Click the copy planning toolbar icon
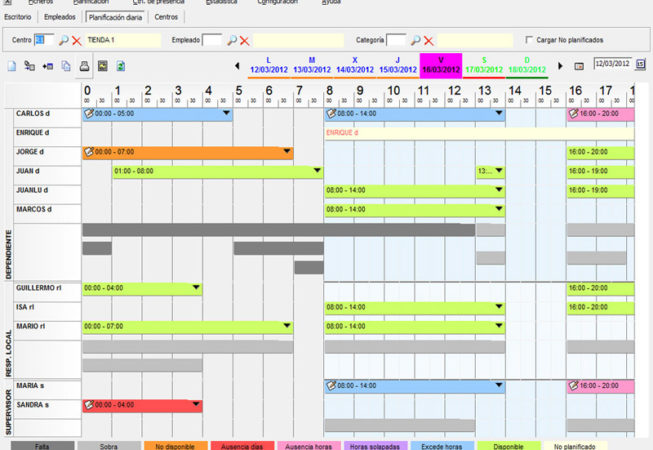Screen dimensions: 653x450 tap(66, 66)
